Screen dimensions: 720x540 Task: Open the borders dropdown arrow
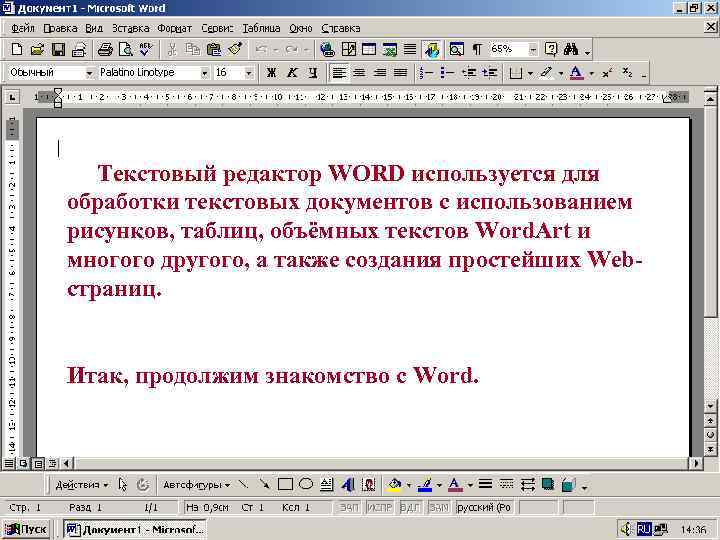coord(530,73)
